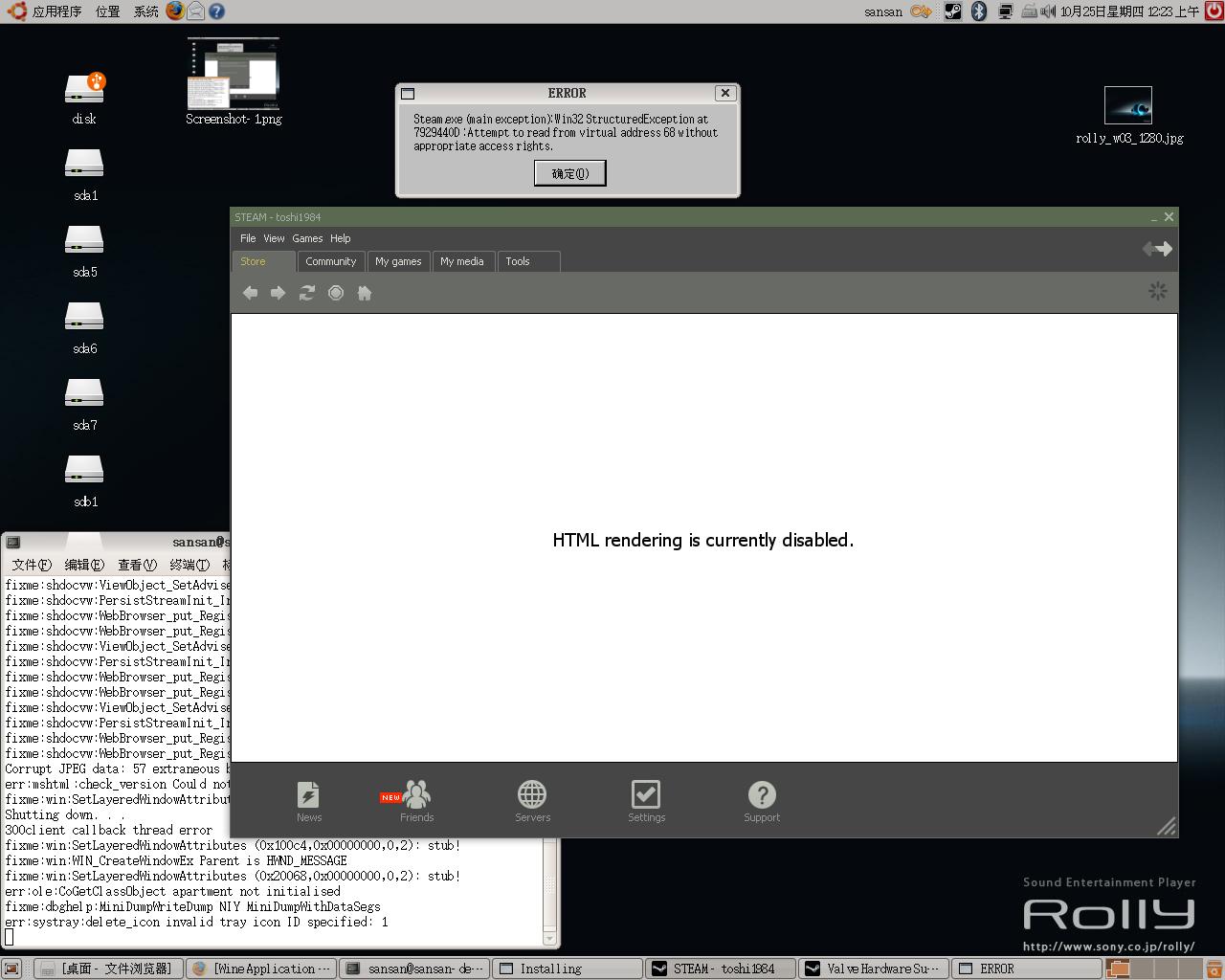Switch to the 桌面 文件浏览器 taskbar item

tap(108, 969)
